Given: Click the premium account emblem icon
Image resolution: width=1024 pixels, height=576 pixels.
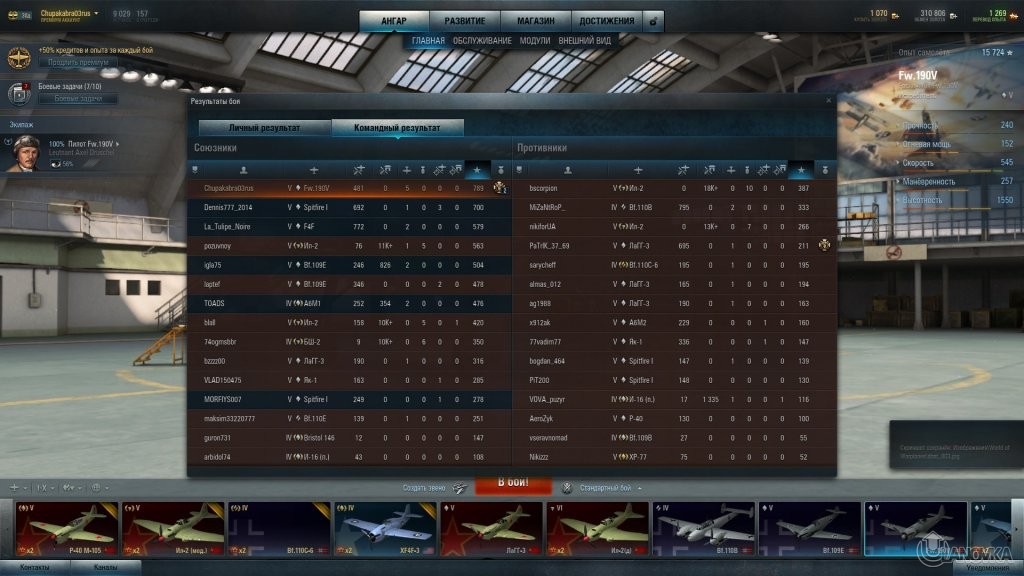Looking at the screenshot, I should tap(19, 57).
